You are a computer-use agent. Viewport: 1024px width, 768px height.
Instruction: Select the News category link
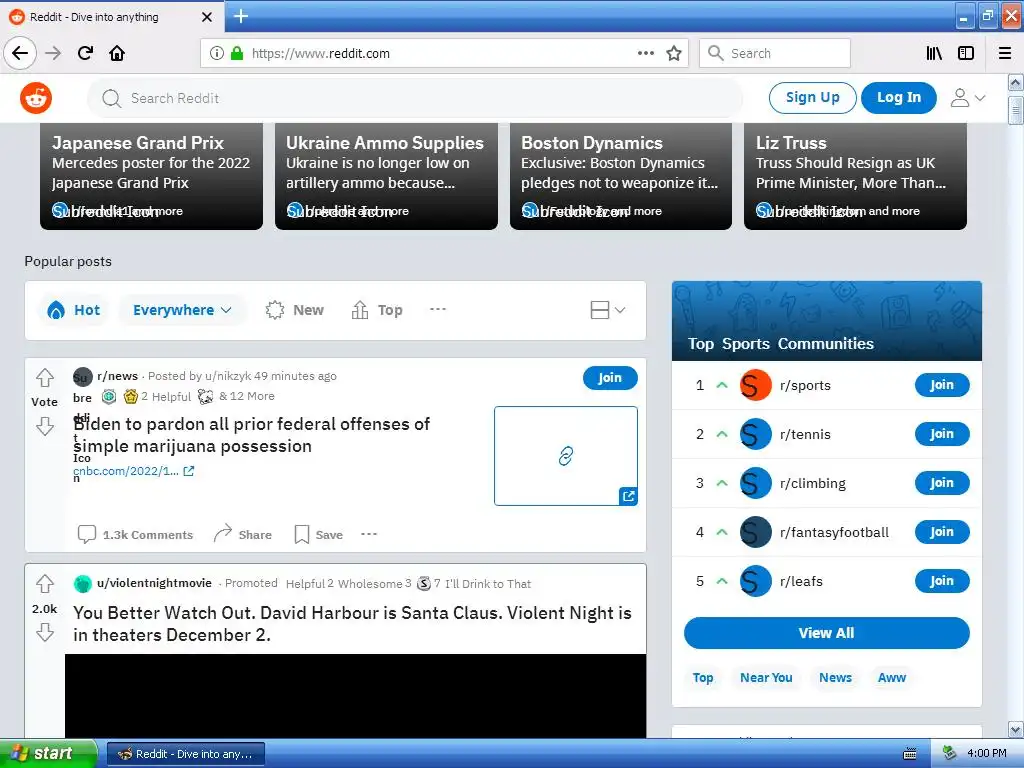[835, 678]
